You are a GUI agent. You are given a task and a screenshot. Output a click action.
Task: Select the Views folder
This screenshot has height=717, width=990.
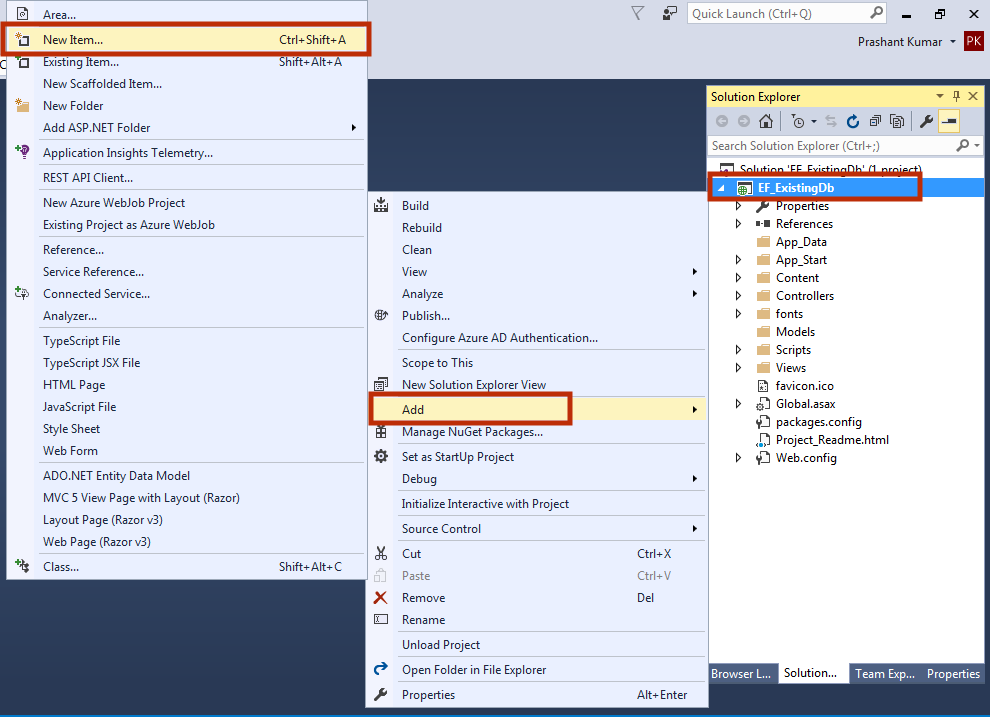coord(790,368)
